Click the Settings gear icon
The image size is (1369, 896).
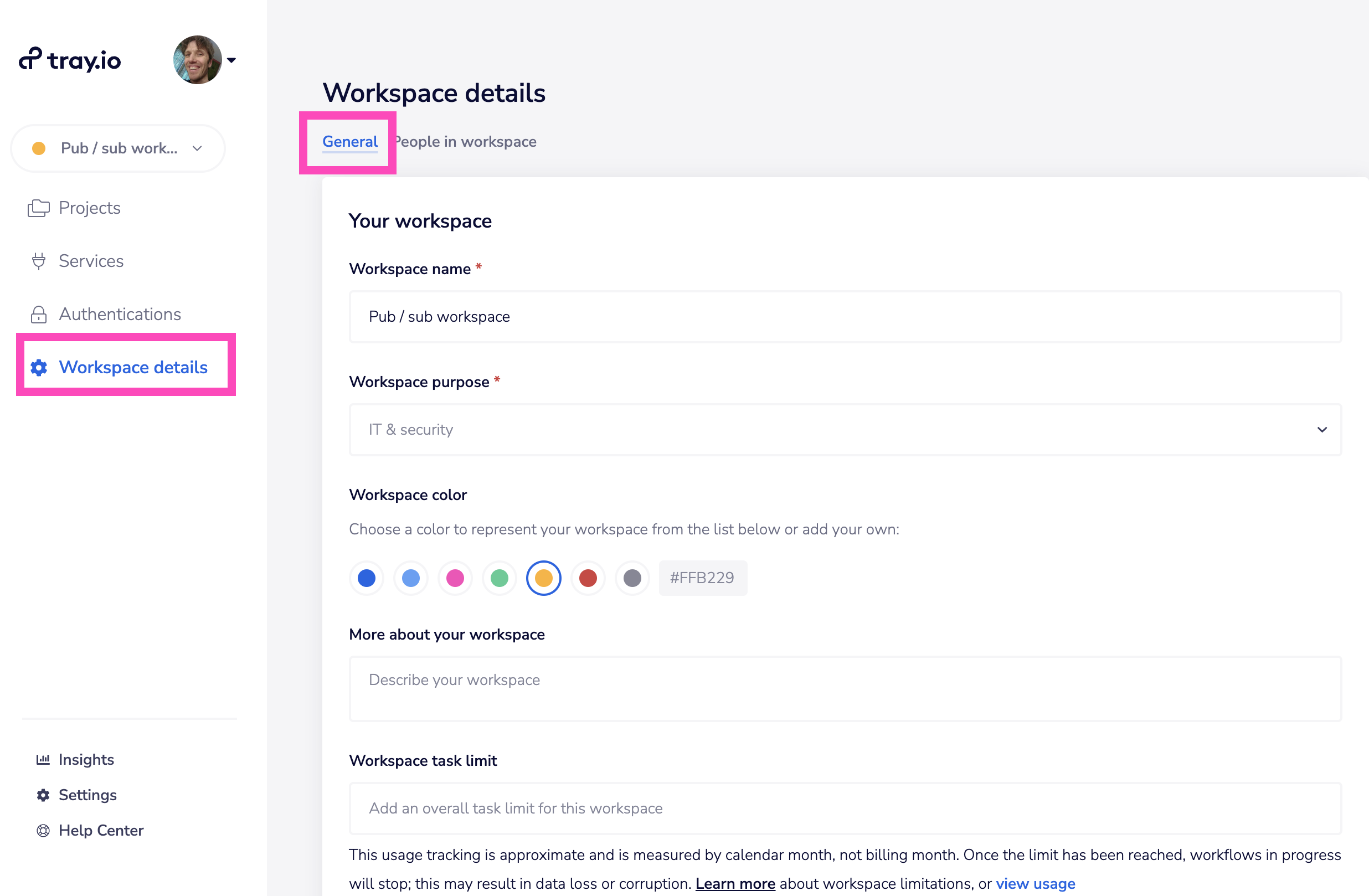point(43,795)
